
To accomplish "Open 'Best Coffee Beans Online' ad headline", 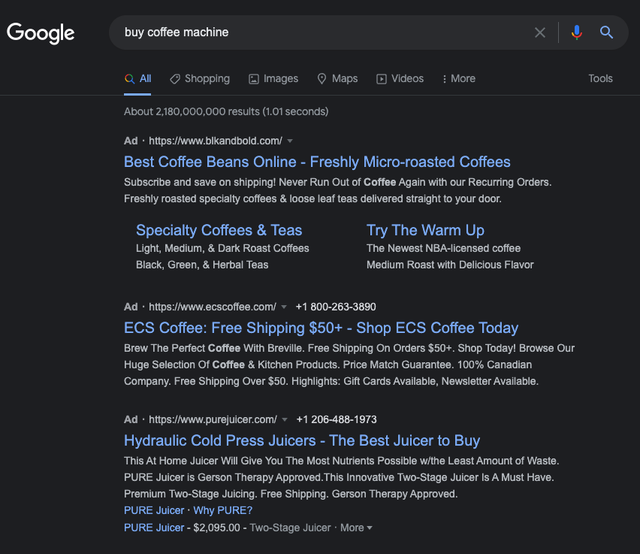I will (317, 162).
